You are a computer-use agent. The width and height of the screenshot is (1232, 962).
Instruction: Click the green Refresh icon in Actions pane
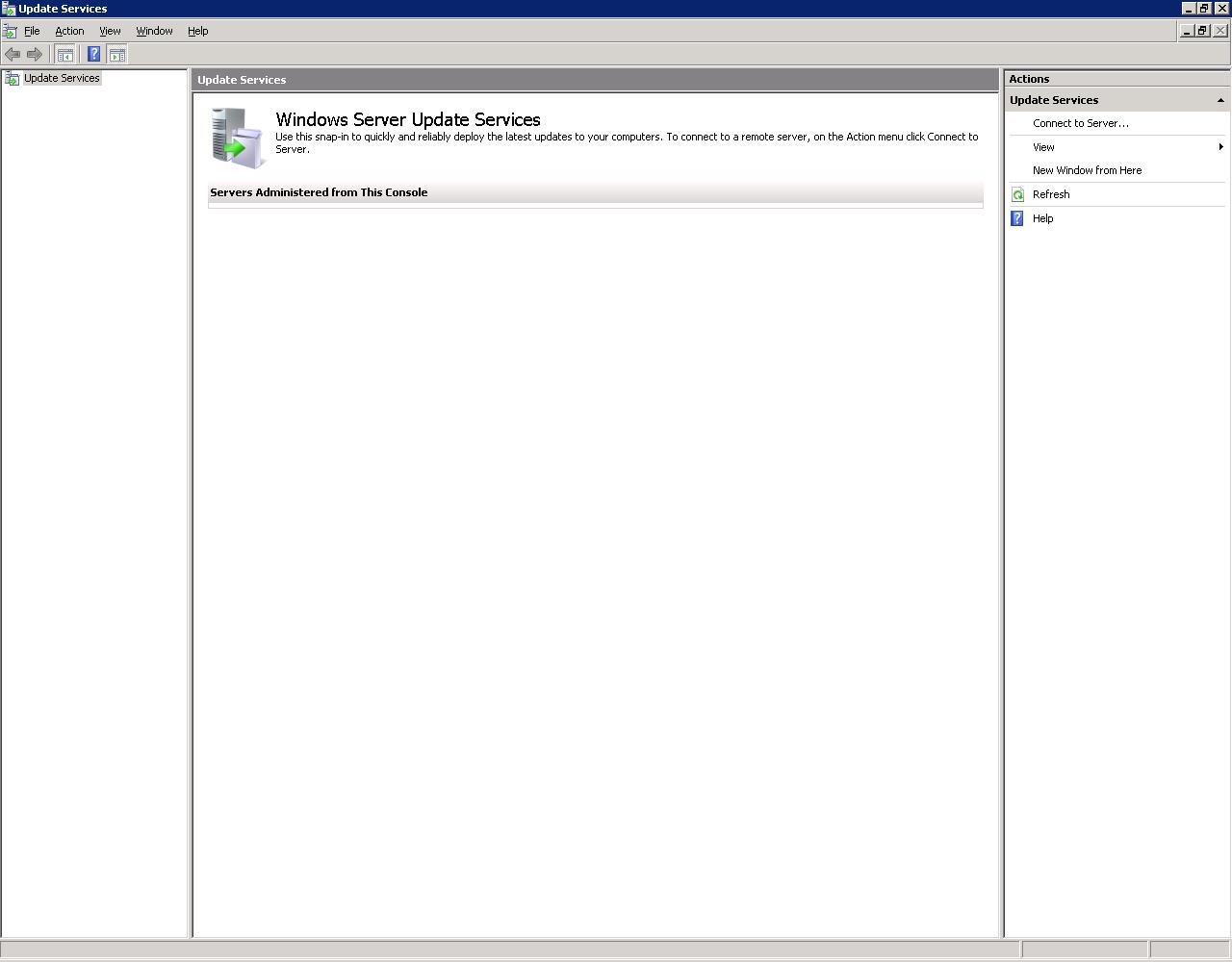[1018, 194]
